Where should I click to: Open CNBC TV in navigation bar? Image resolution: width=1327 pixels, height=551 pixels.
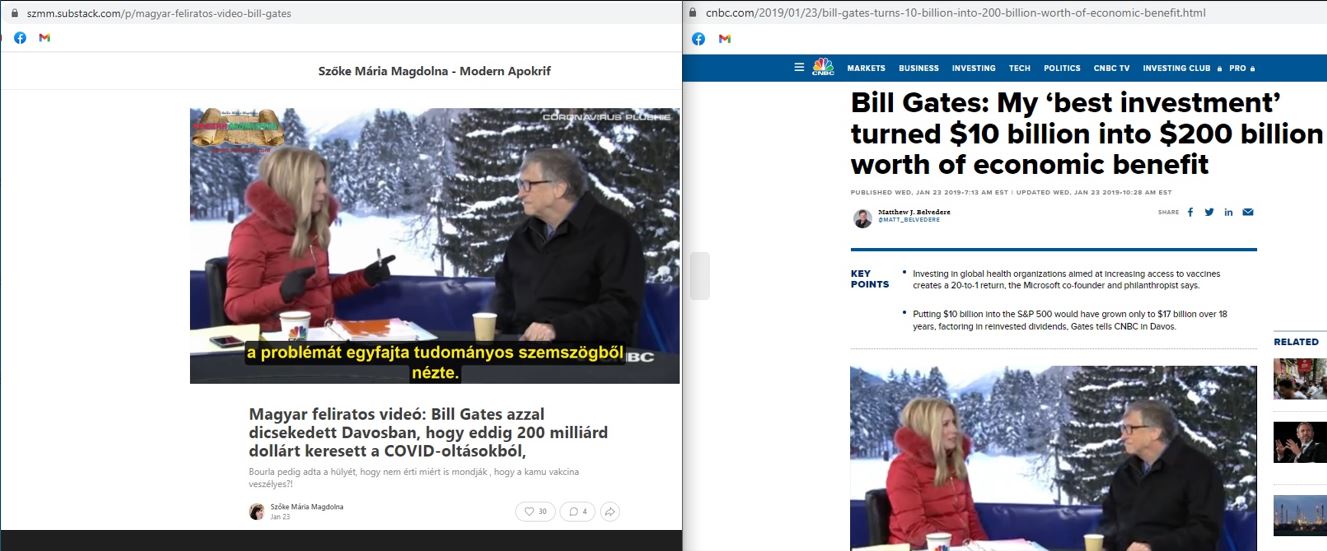(x=1111, y=68)
